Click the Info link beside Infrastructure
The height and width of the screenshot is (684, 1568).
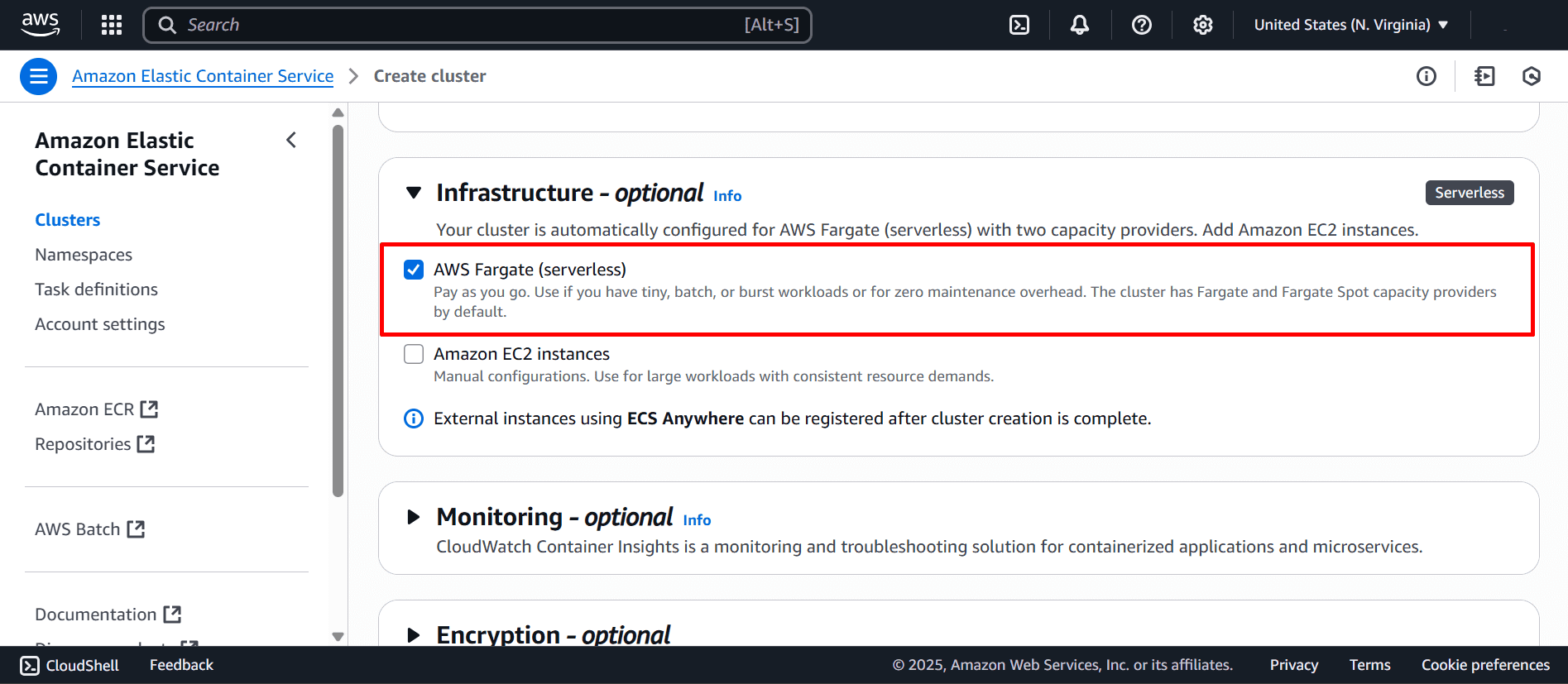(727, 196)
